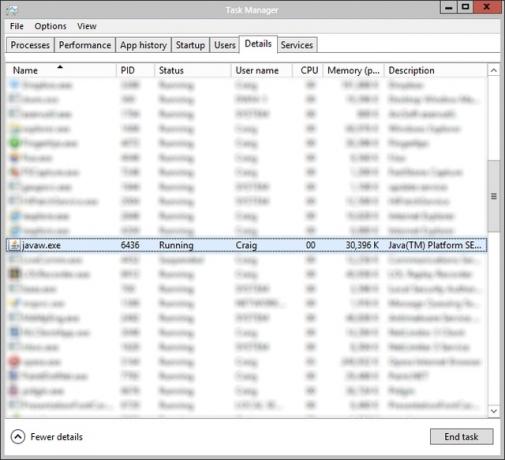Screen dimensions: 505x460
Task: Open the Options menu
Action: point(50,26)
